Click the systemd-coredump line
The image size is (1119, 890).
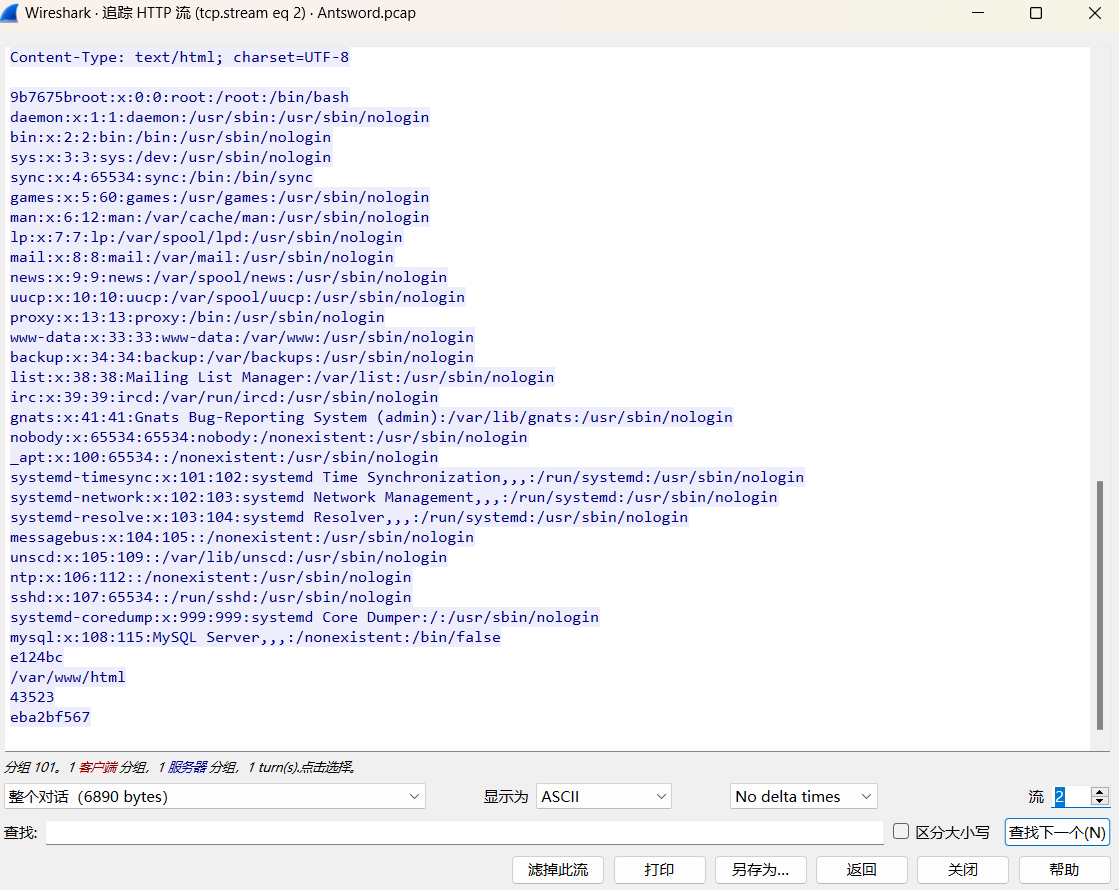pos(305,617)
